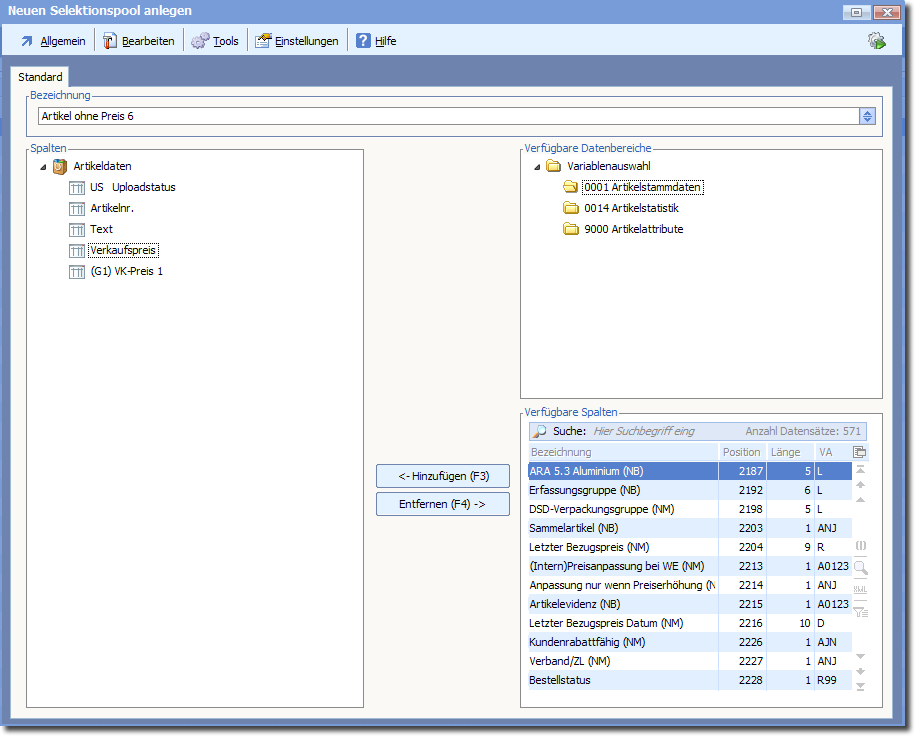The image size is (915, 736).
Task: Click the column icon next to Artikelnr.
Action: click(77, 209)
